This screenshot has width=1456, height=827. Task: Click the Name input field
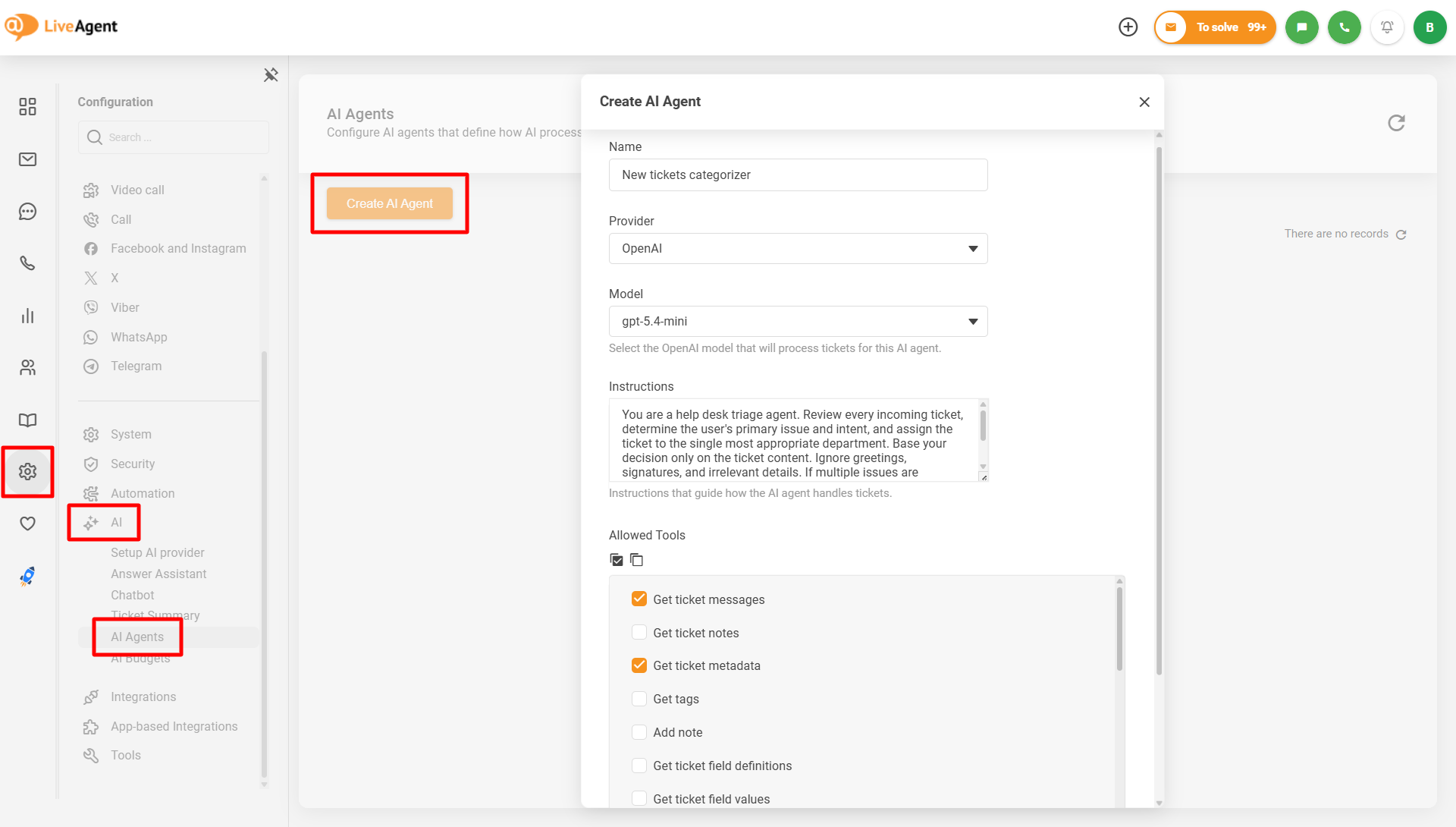tap(798, 175)
